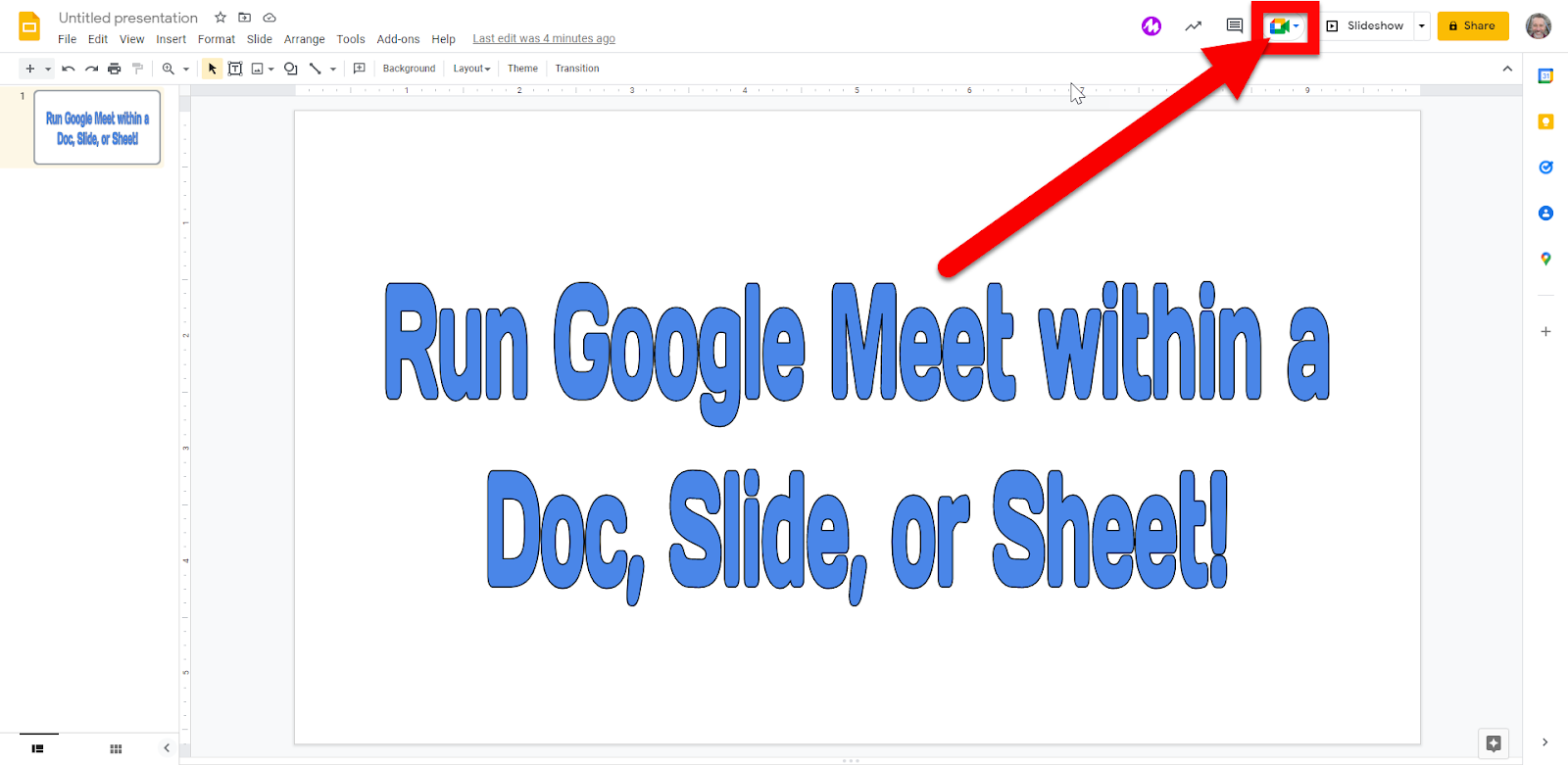Open the Google account avatar

click(1539, 26)
